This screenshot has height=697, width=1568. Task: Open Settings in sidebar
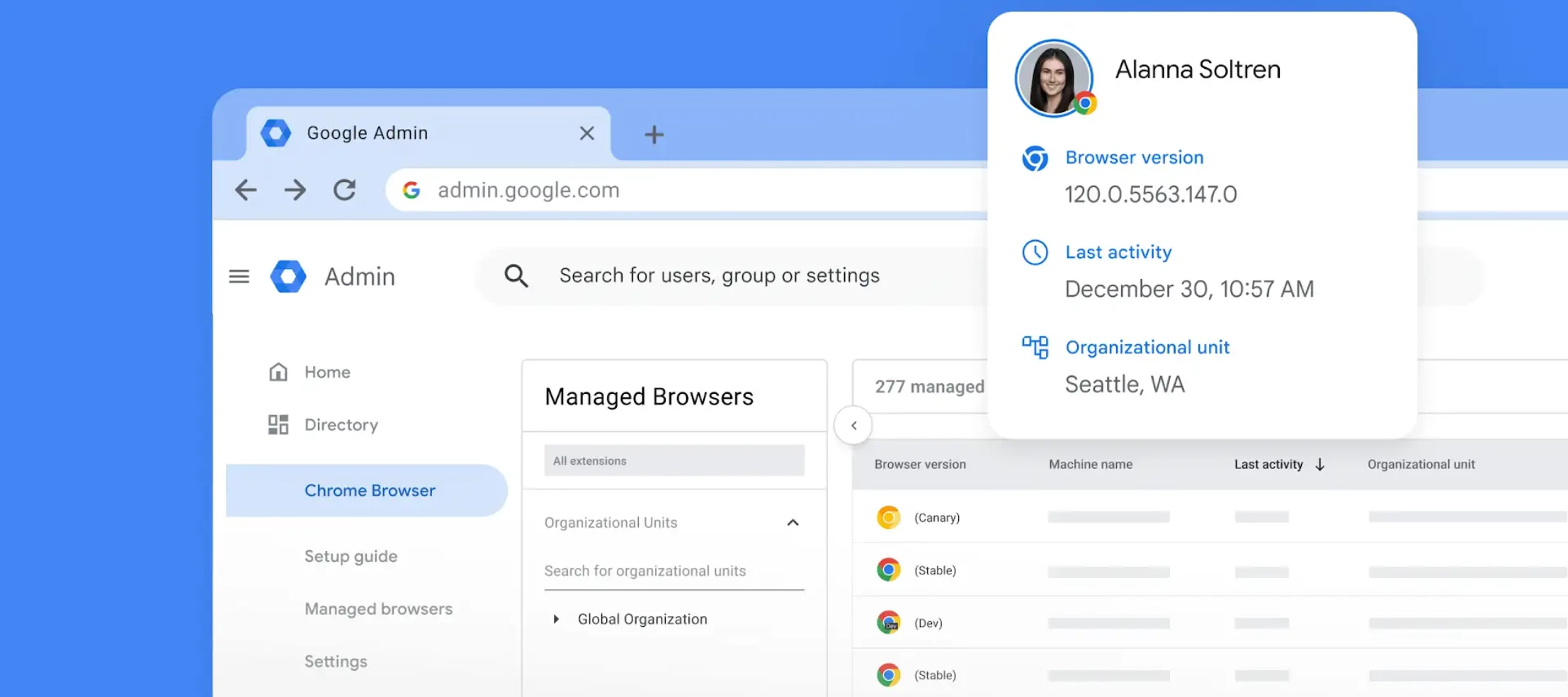pyautogui.click(x=336, y=661)
